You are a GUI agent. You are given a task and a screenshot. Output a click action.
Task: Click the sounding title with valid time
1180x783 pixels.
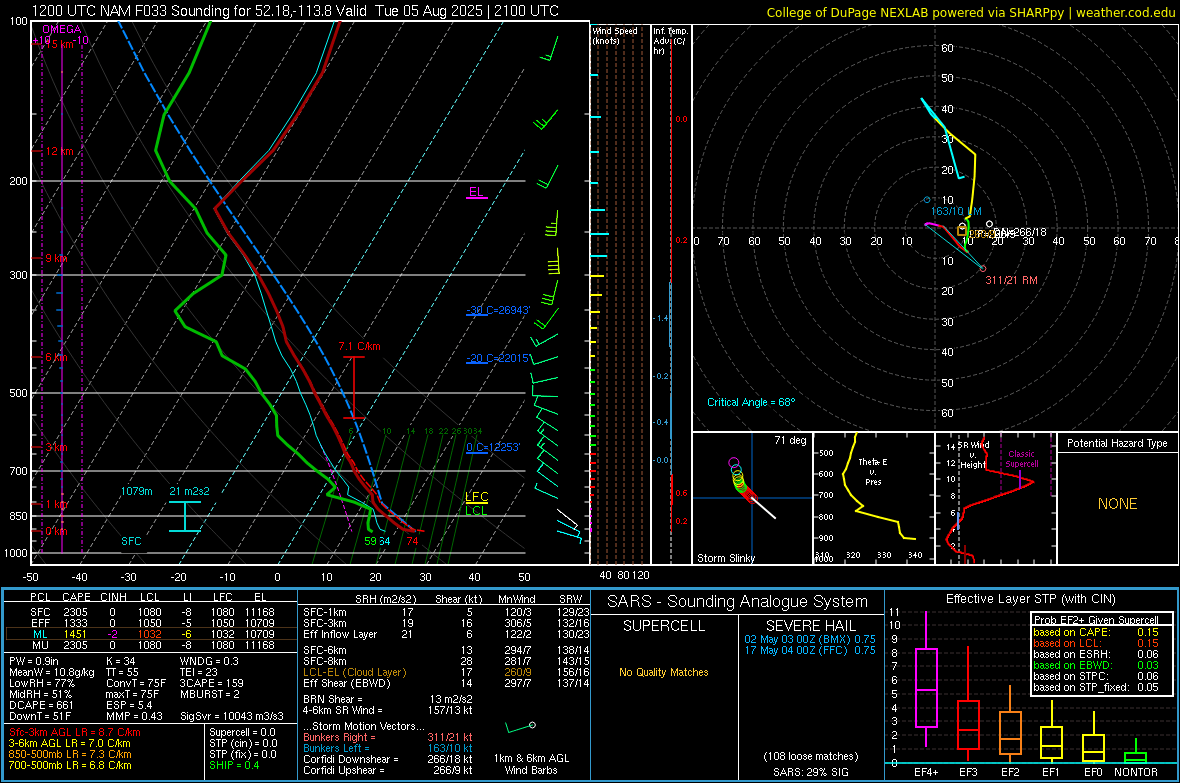pos(295,11)
